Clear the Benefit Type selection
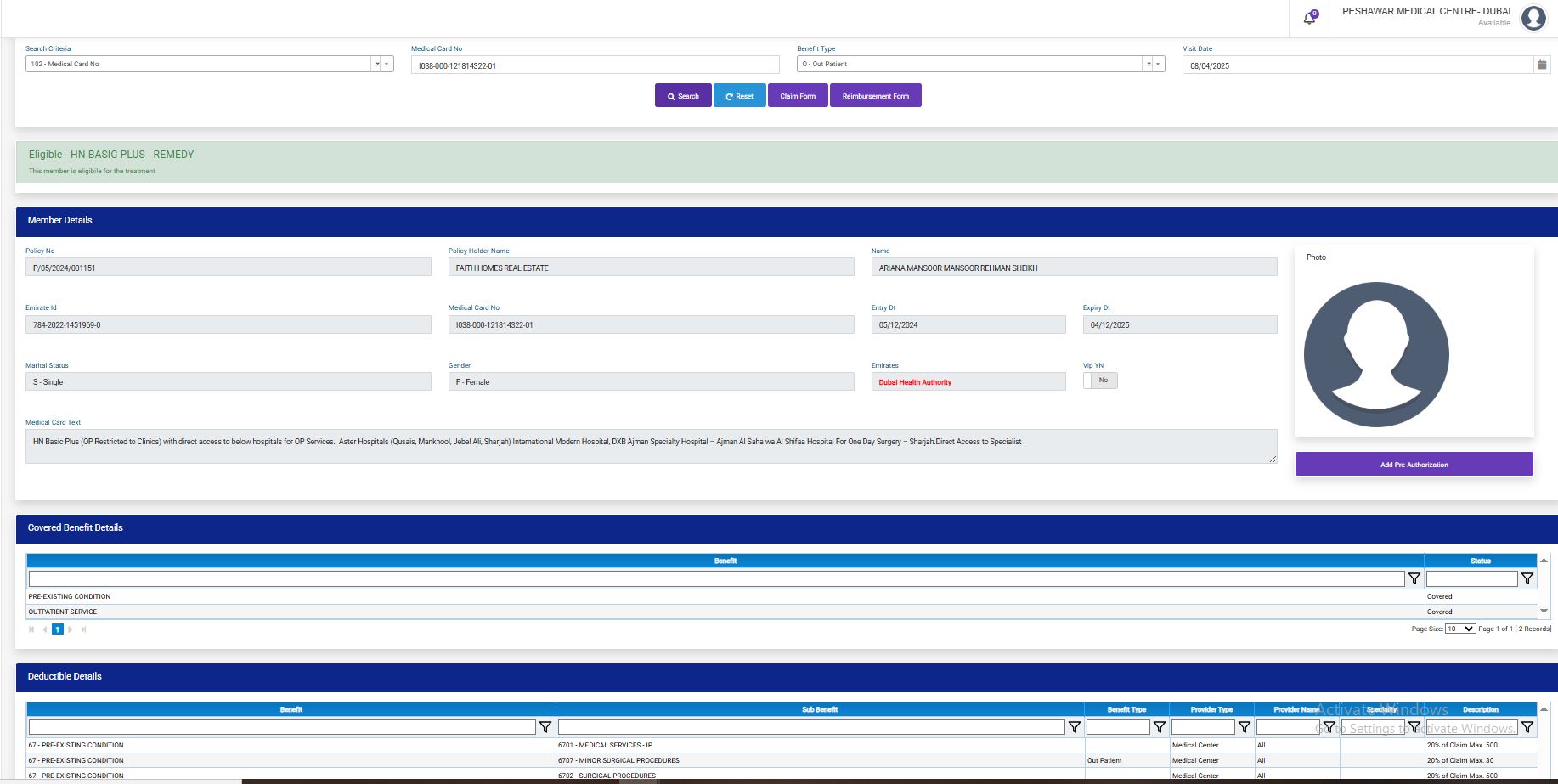This screenshot has height=784, width=1558. (x=1149, y=65)
